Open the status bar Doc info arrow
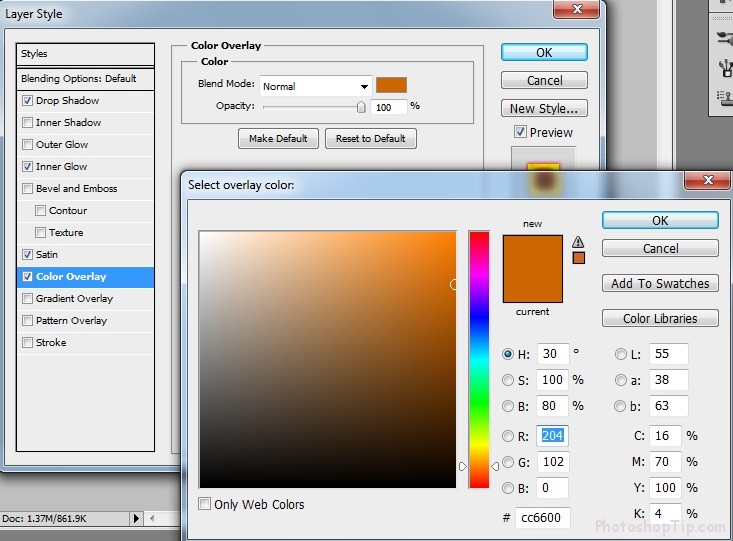This screenshot has height=541, width=733. pyautogui.click(x=136, y=518)
